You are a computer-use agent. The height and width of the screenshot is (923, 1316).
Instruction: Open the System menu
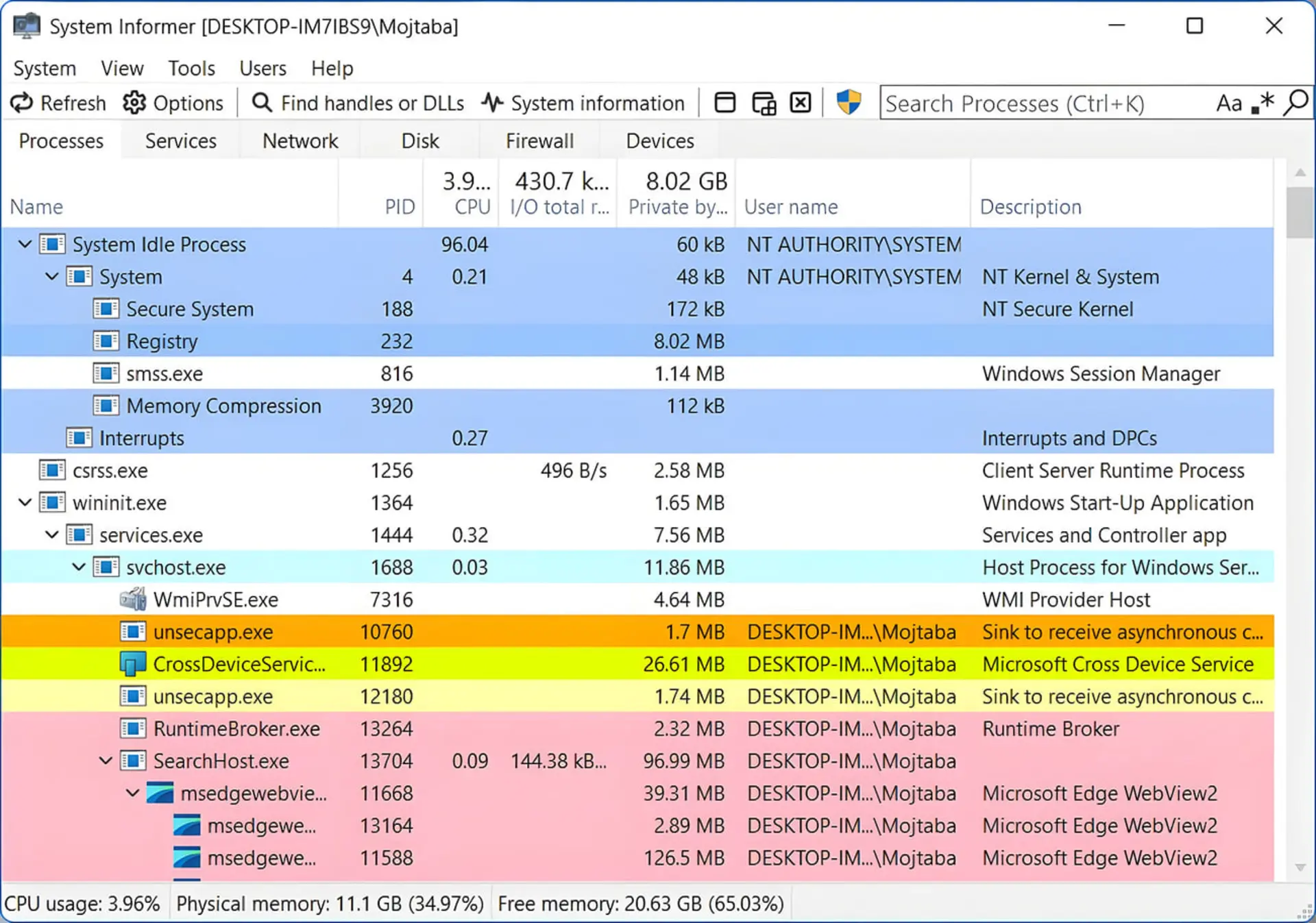click(x=45, y=69)
